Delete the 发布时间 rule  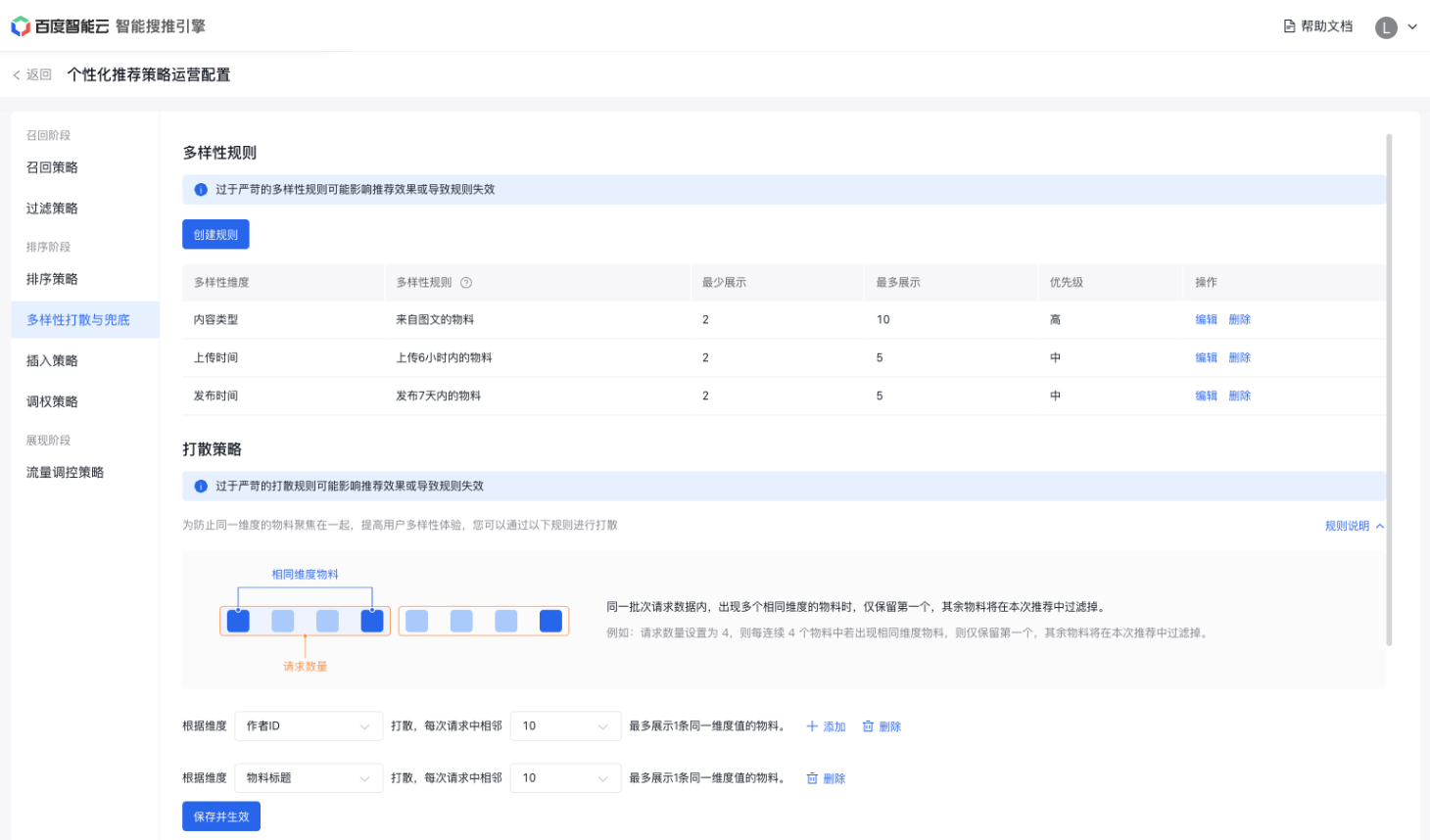point(1239,397)
